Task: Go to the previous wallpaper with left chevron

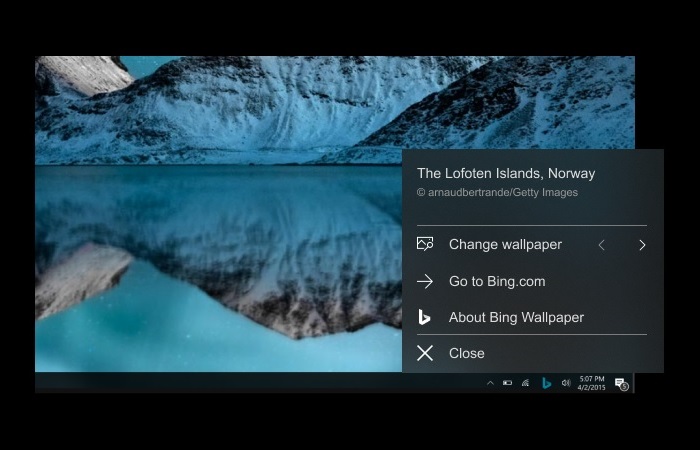Action: [601, 245]
